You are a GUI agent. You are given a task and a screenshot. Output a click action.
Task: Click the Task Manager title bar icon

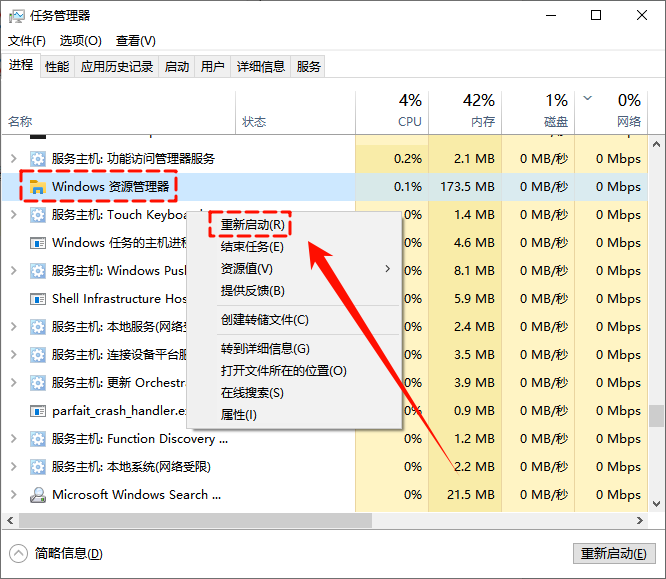click(17, 16)
